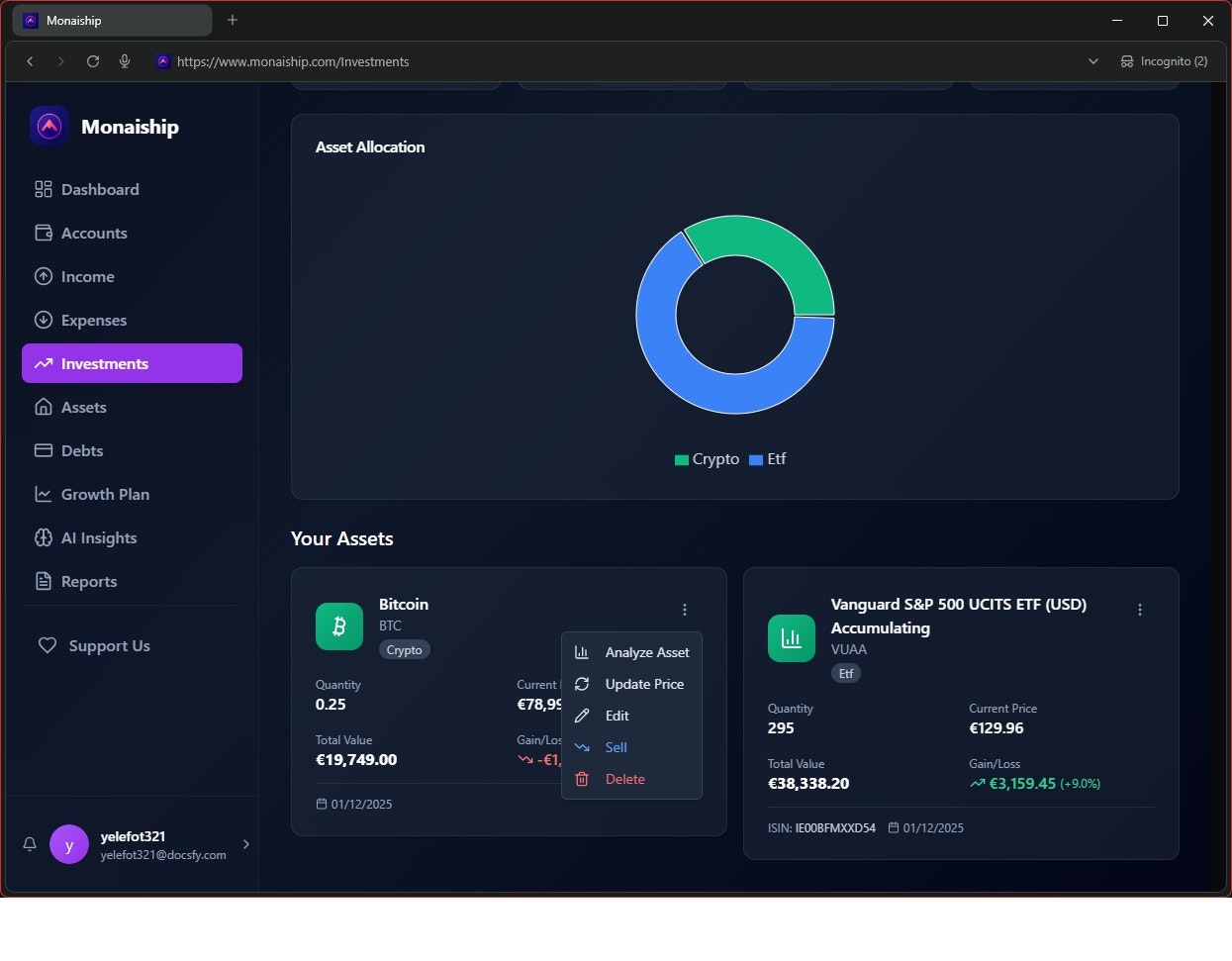Screen dimensions: 1232x961
Task: Click the yelefot321 user avatar
Action: tap(69, 844)
